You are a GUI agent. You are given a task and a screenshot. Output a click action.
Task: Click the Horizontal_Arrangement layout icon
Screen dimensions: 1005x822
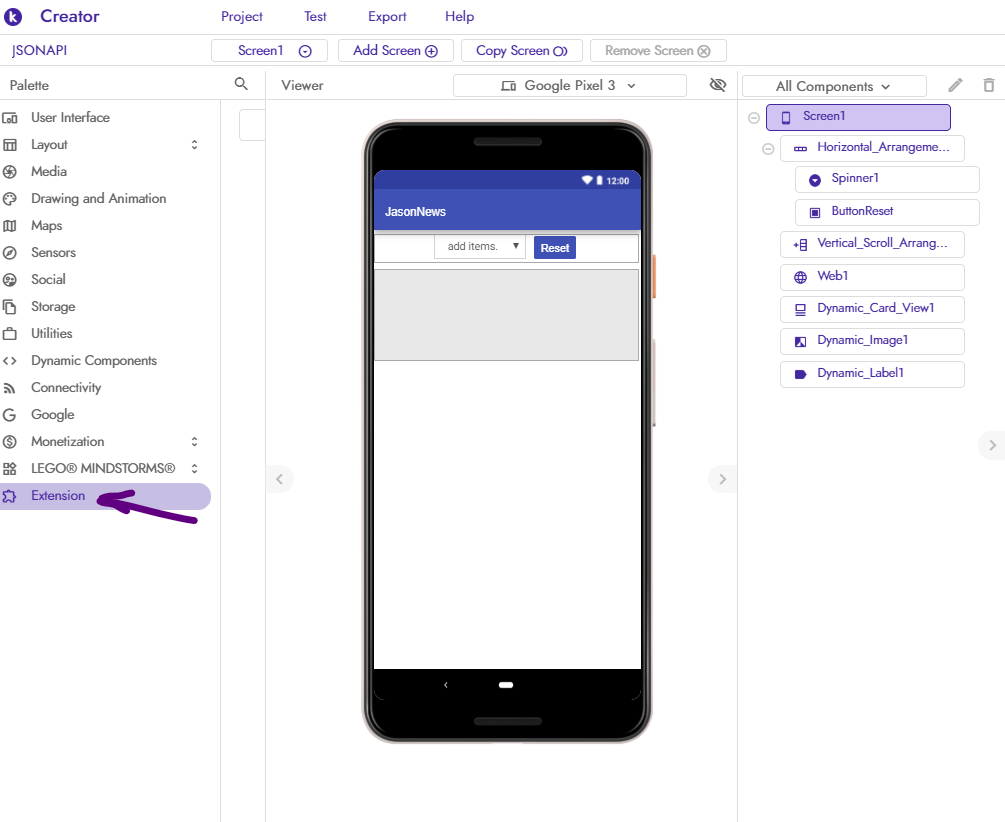point(801,149)
